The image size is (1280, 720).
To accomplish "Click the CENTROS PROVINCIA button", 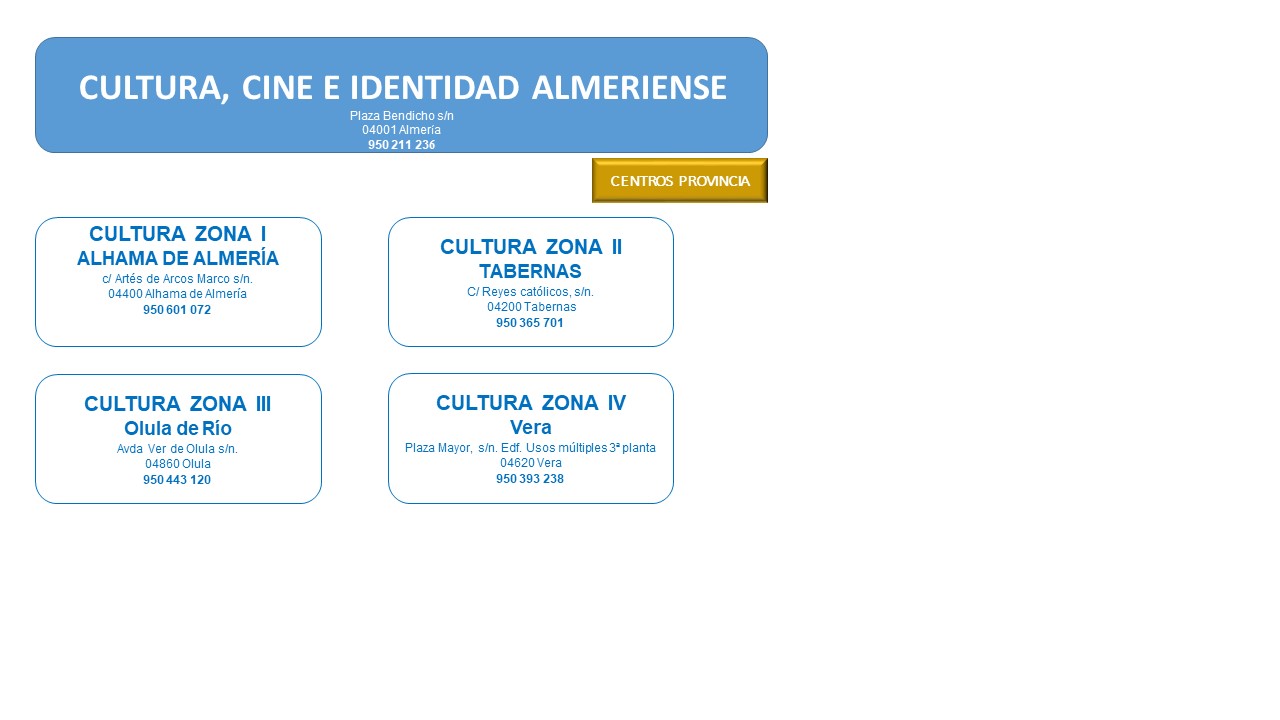I will click(680, 181).
